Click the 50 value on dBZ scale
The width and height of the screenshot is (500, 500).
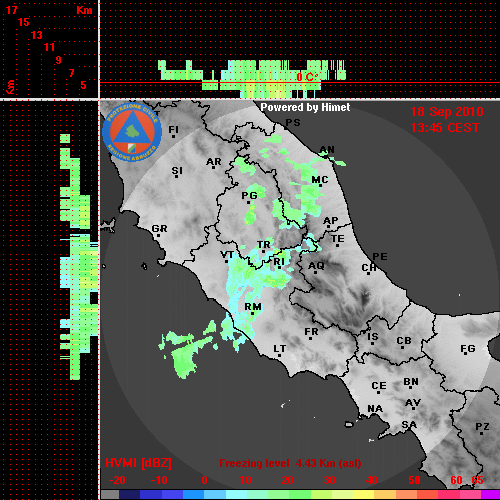tap(414, 480)
